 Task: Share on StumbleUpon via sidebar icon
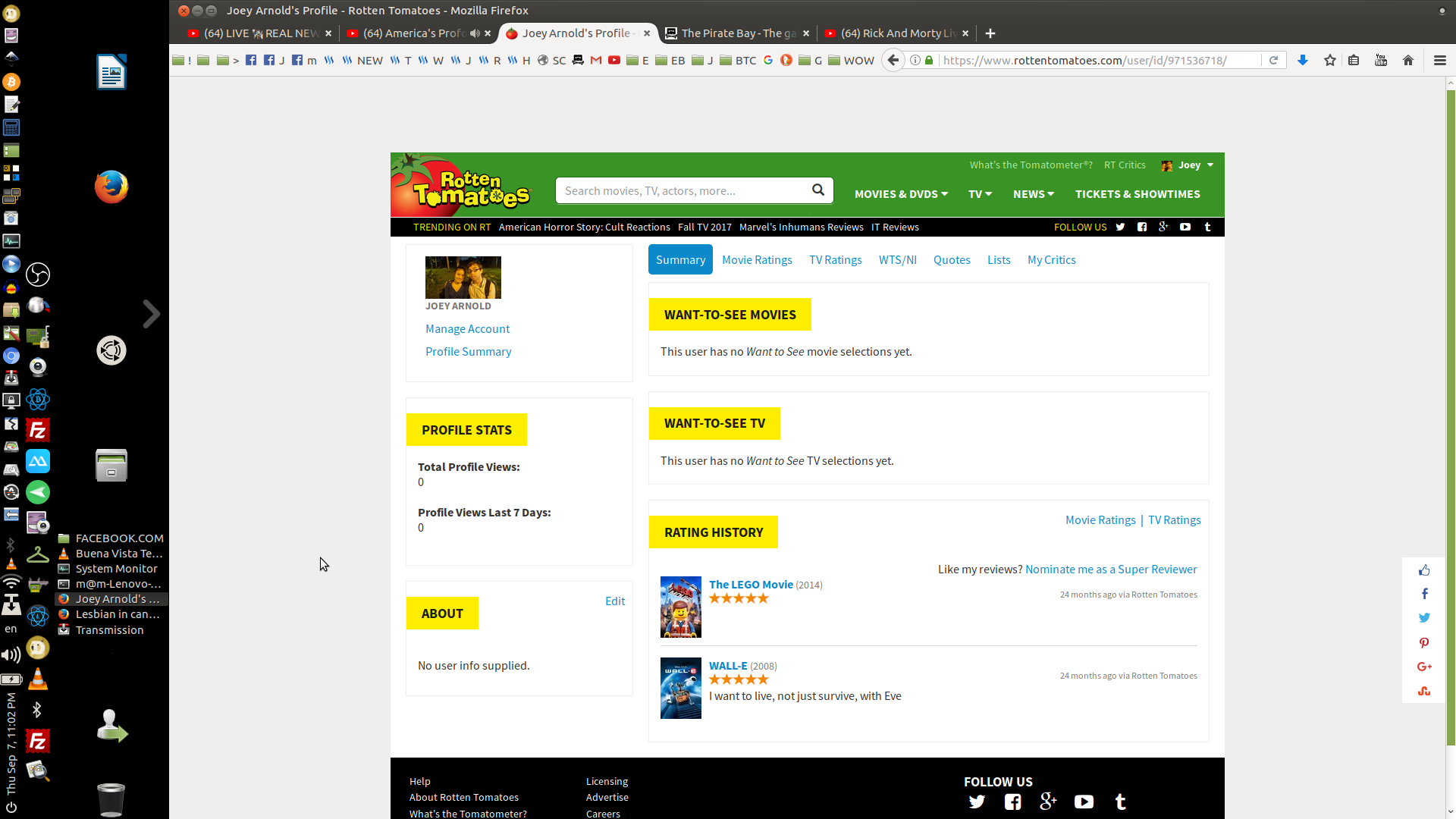tap(1424, 691)
